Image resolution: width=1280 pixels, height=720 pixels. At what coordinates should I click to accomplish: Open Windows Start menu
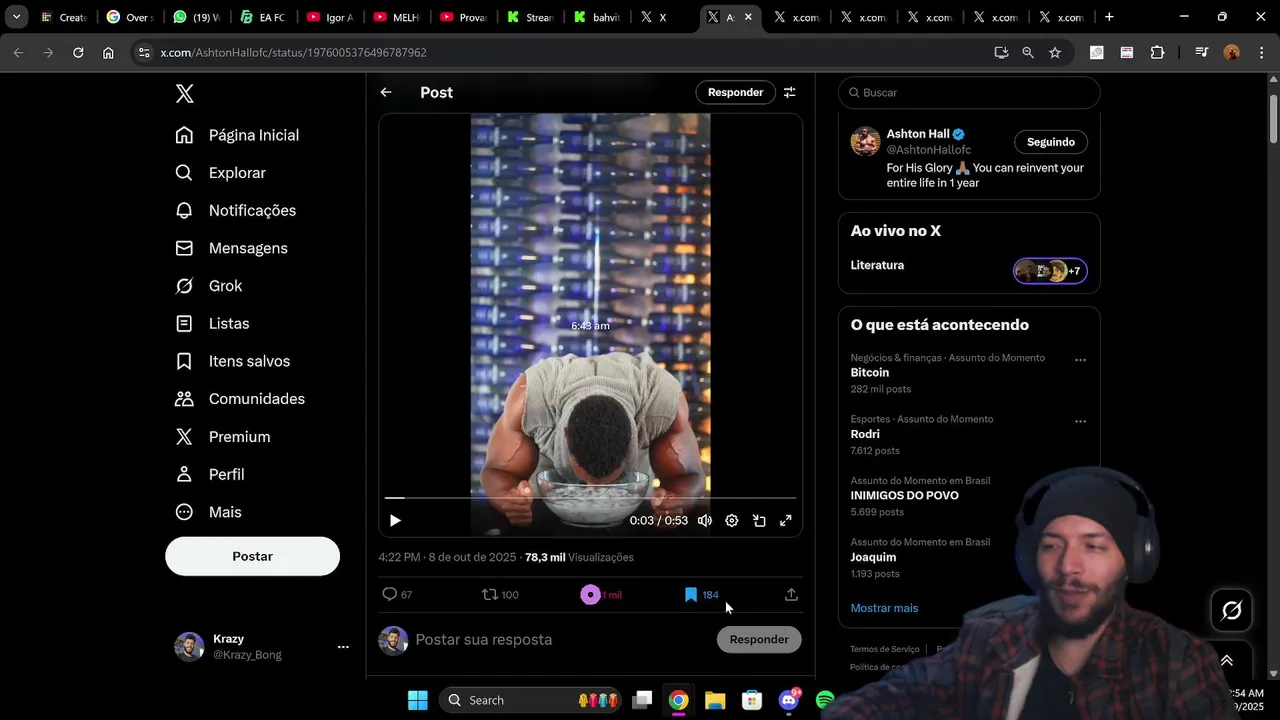pyautogui.click(x=418, y=700)
